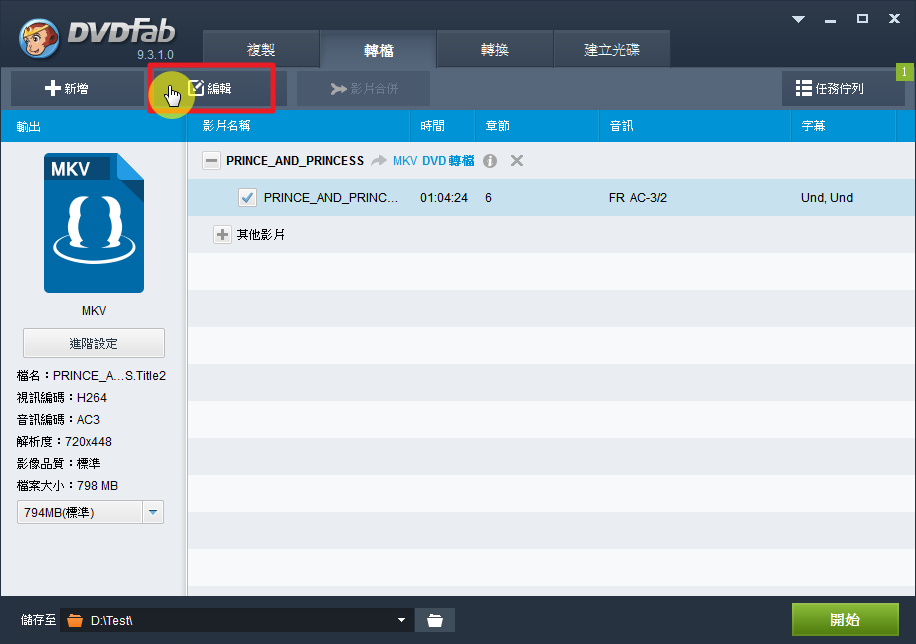
Task: Open the 任務佇列 task queue list
Action: coord(842,88)
